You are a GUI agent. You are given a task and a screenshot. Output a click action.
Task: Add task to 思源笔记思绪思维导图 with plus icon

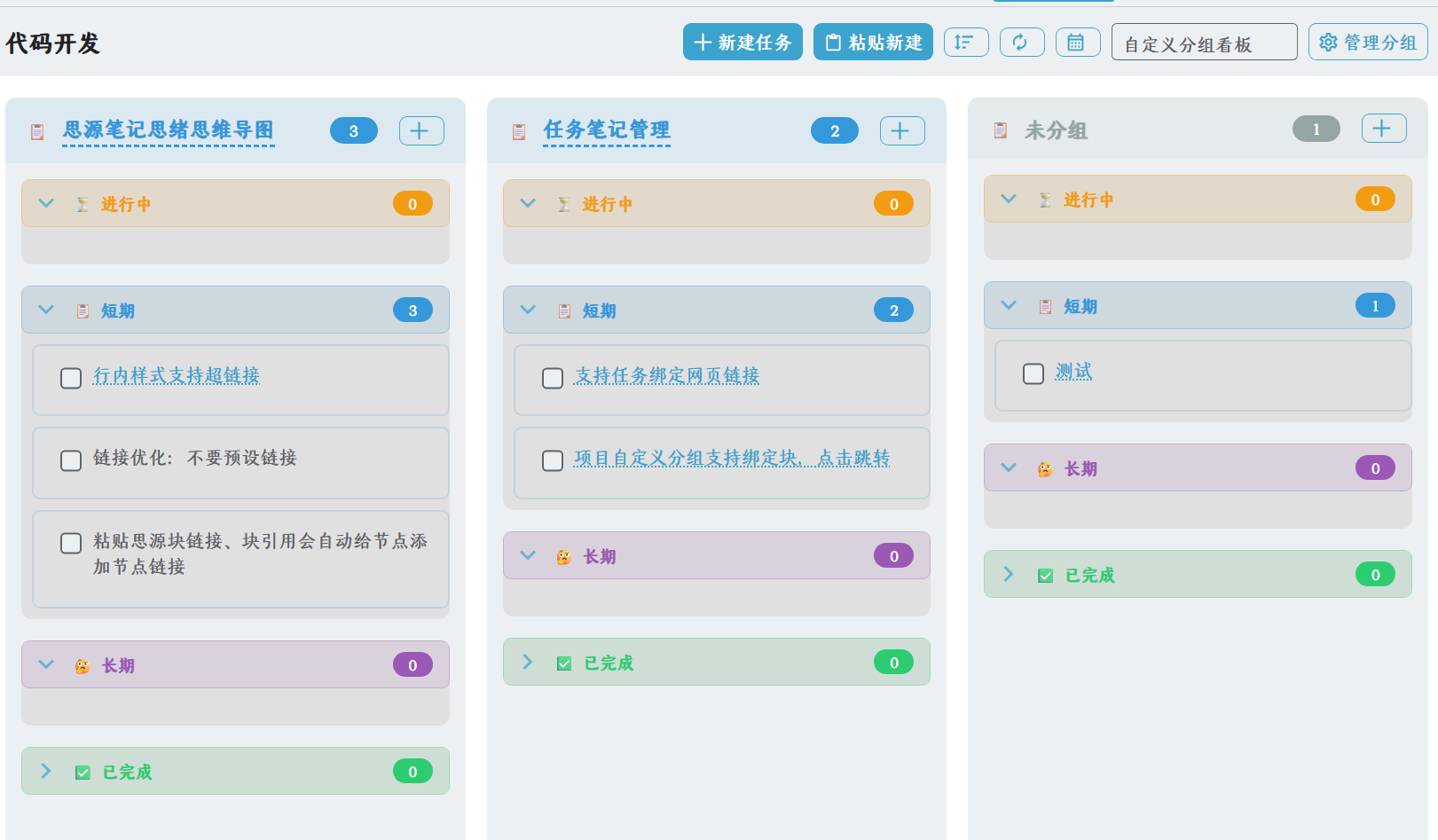(420, 131)
